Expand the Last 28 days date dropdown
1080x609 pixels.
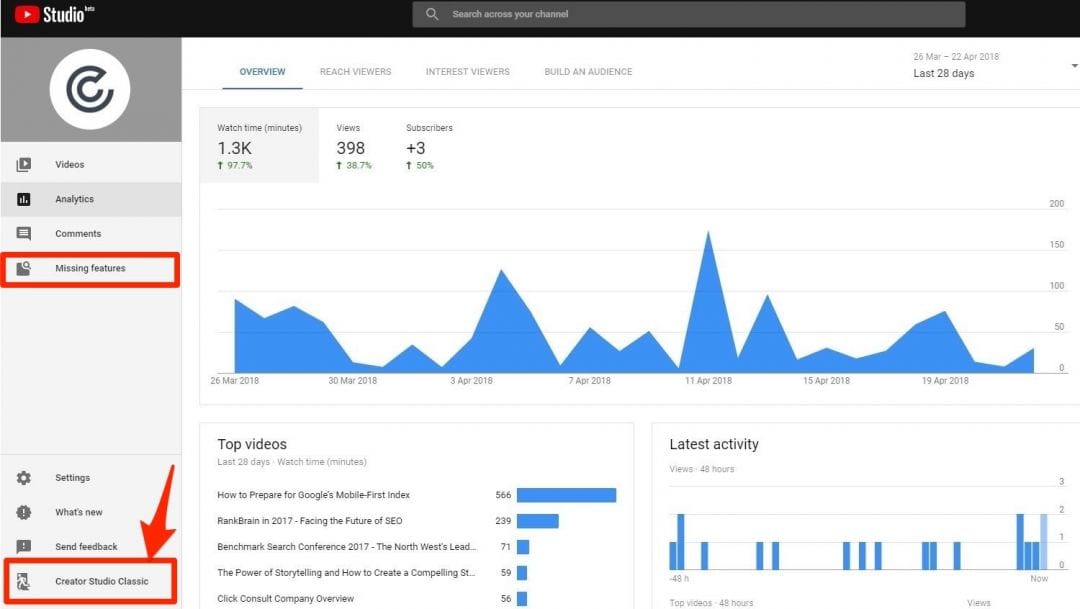(x=1074, y=66)
